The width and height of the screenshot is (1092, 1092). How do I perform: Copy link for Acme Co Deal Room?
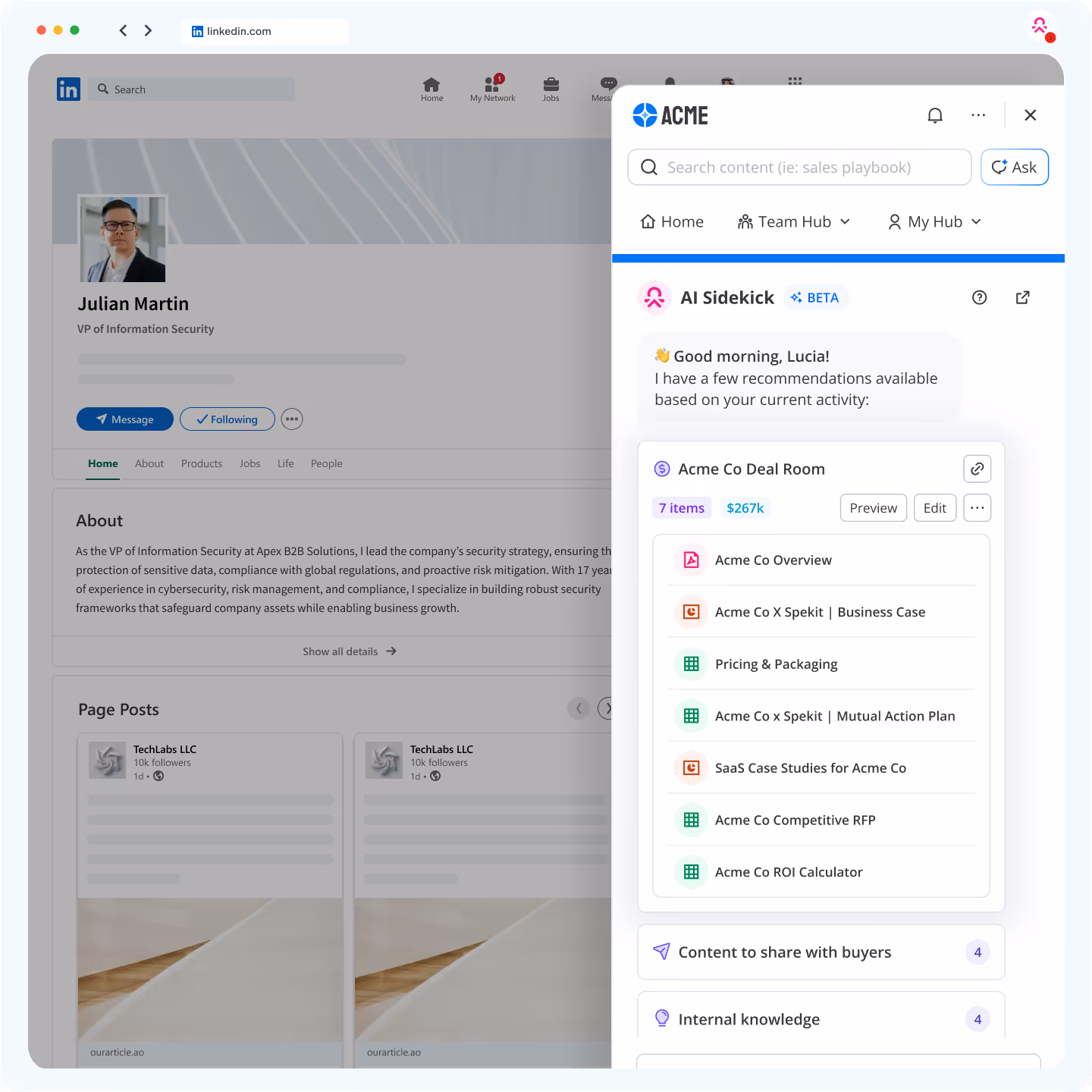977,469
